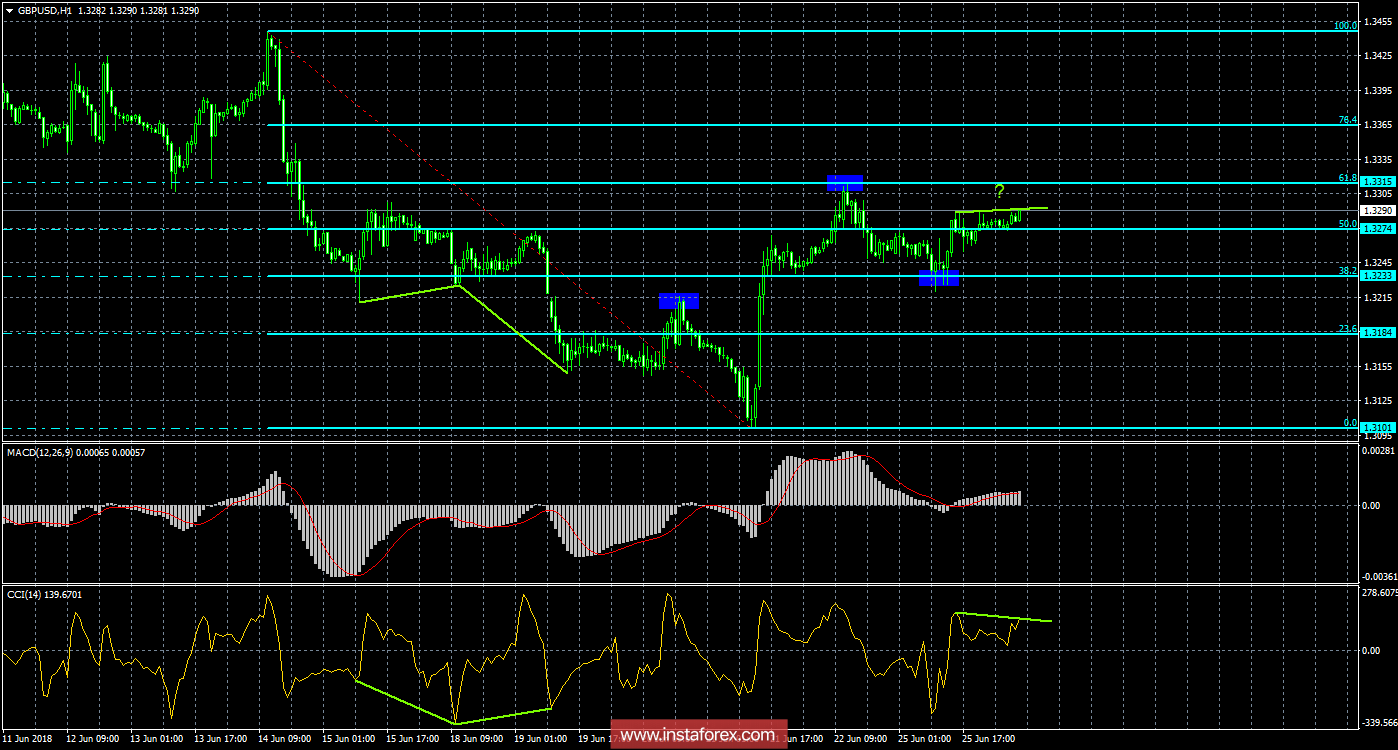Click the 1.3395 price scale value
Viewport: 1398px width, 750px height.
[x=1377, y=90]
